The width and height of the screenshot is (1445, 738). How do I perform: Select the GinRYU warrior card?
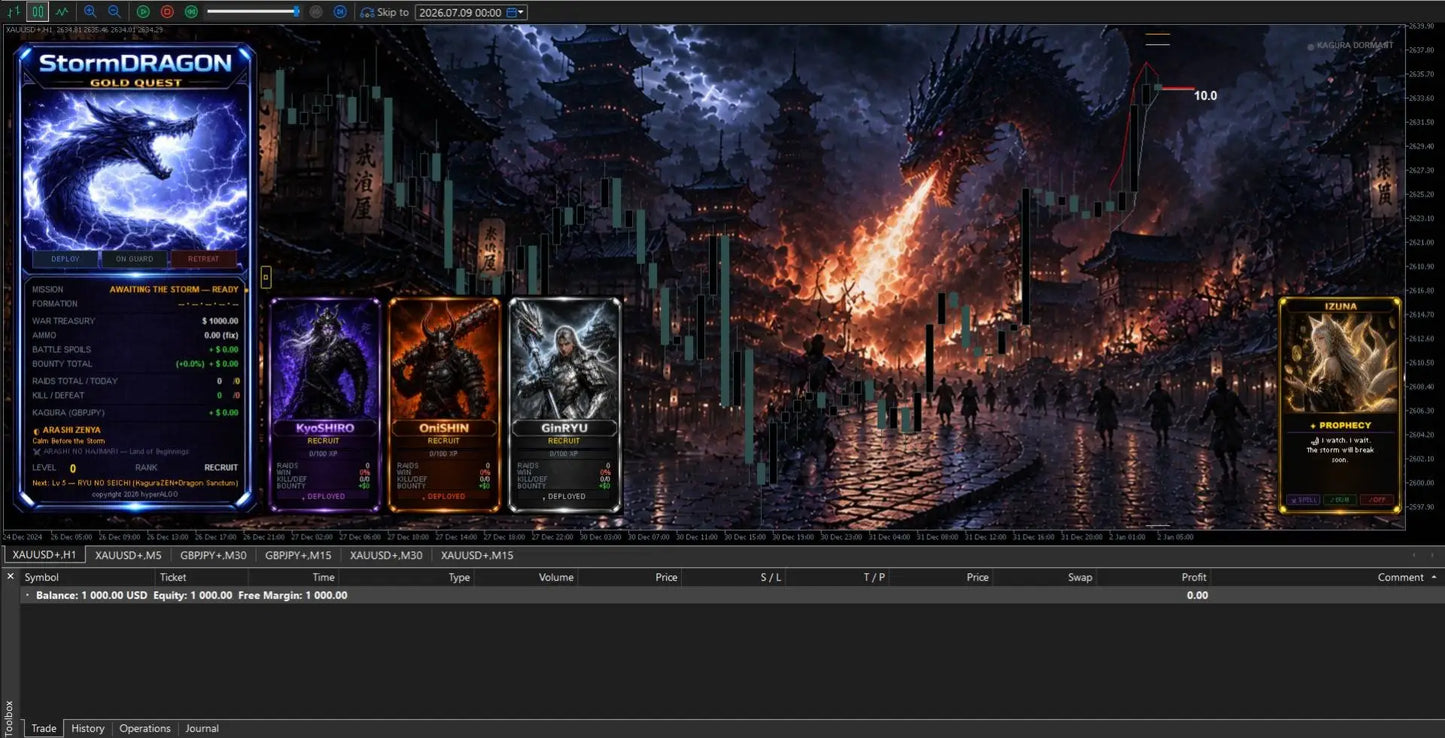point(564,405)
